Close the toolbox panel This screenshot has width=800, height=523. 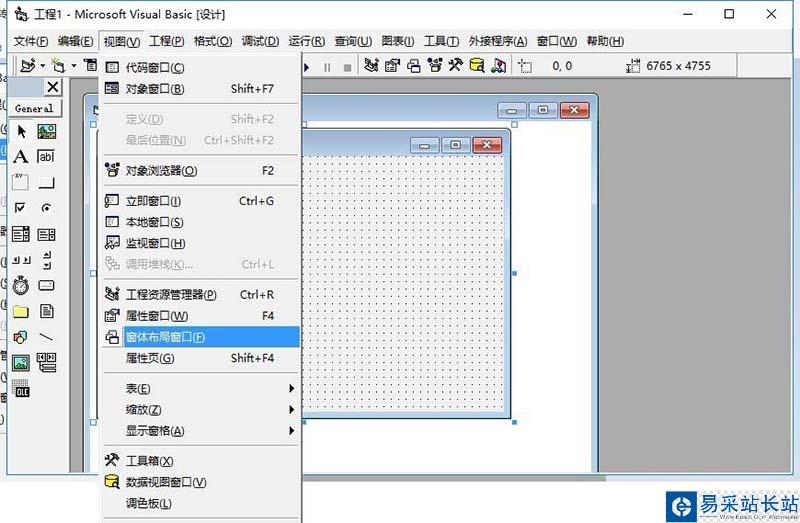point(53,87)
